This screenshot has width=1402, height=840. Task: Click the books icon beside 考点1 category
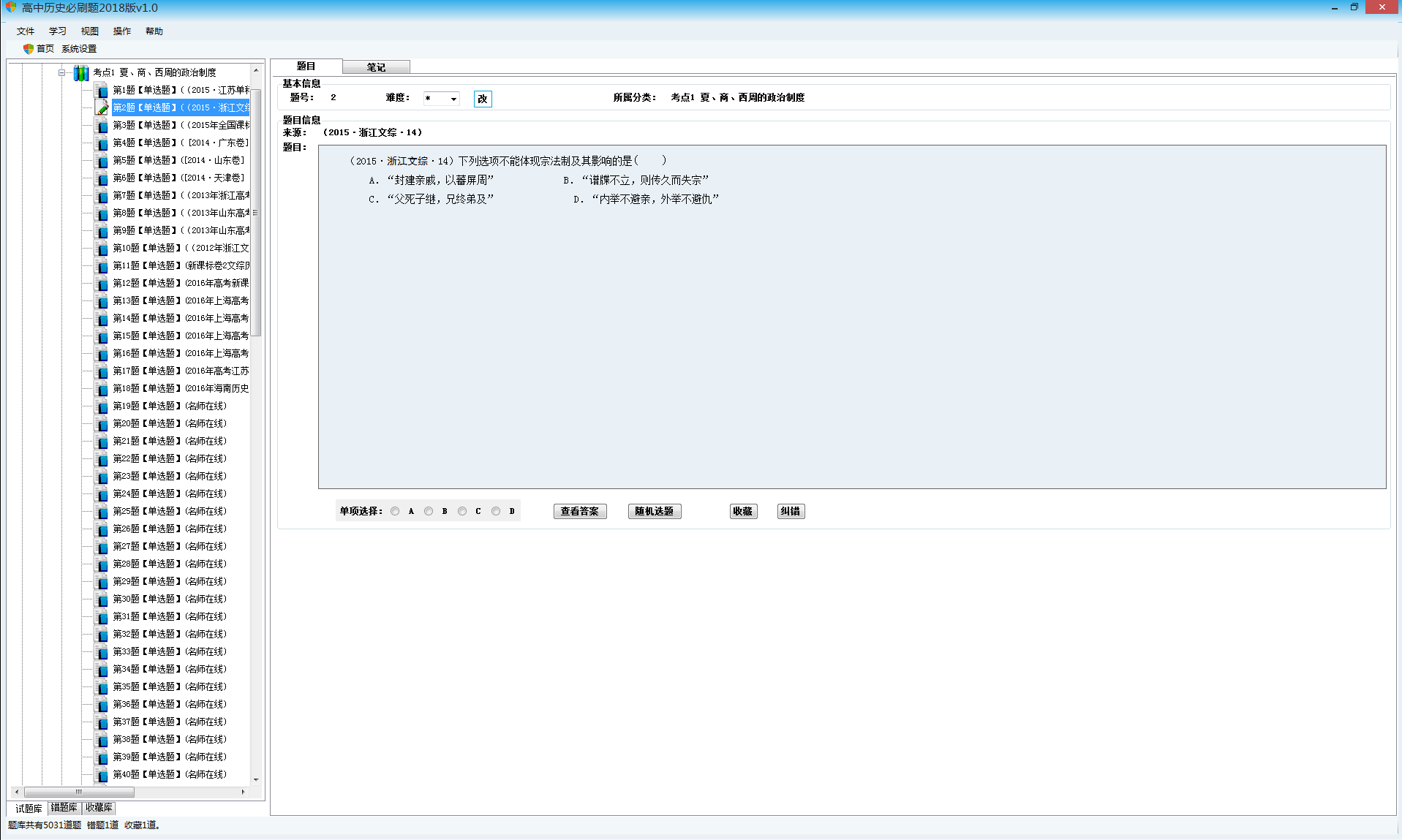click(x=81, y=73)
